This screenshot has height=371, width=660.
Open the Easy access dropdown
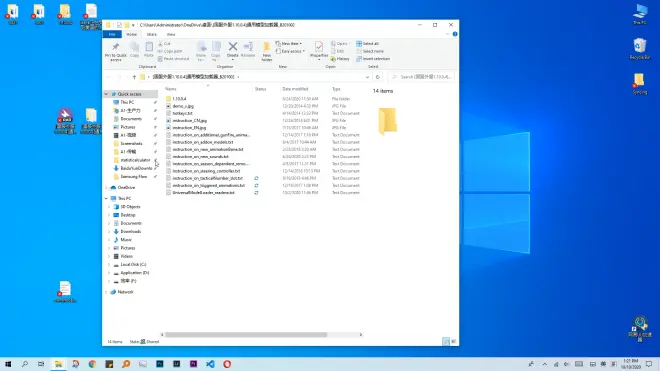(290, 51)
